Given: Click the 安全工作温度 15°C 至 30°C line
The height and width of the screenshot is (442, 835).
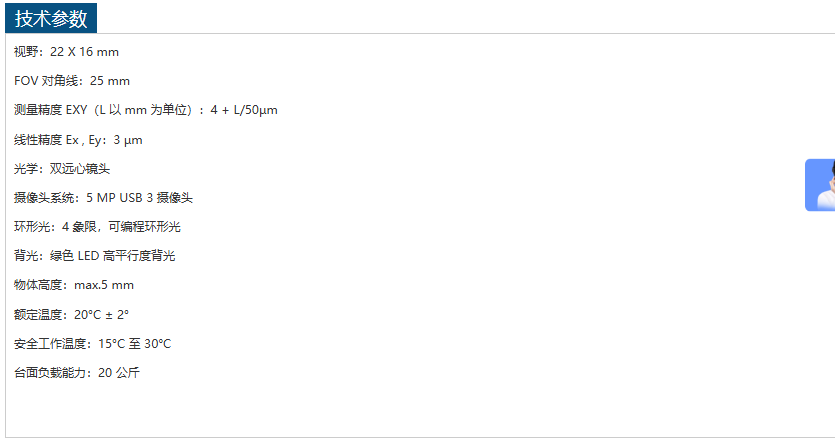Looking at the screenshot, I should click(x=92, y=344).
